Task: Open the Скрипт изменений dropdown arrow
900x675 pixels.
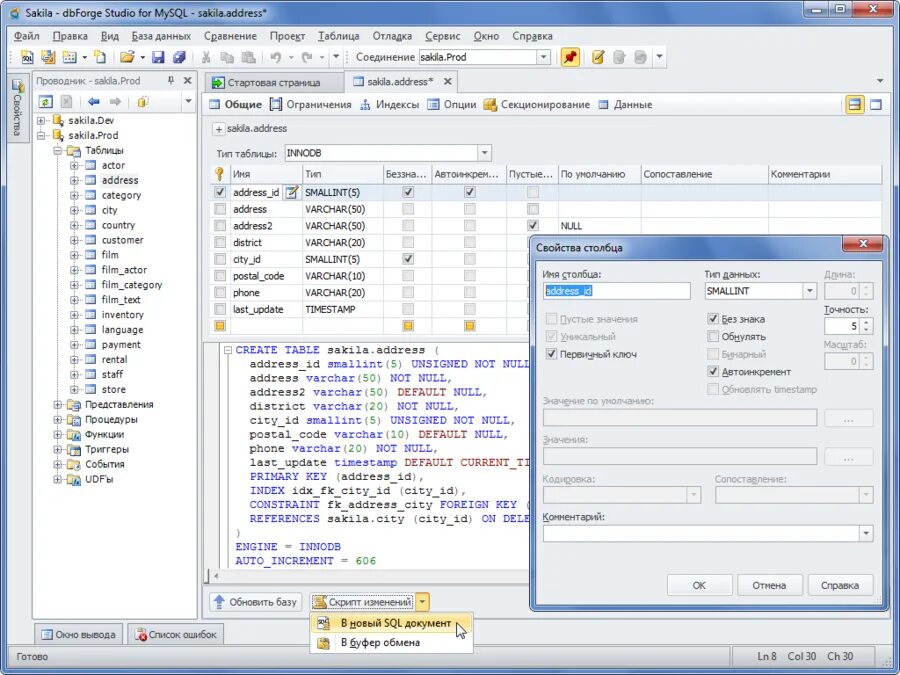Action: pyautogui.click(x=422, y=602)
